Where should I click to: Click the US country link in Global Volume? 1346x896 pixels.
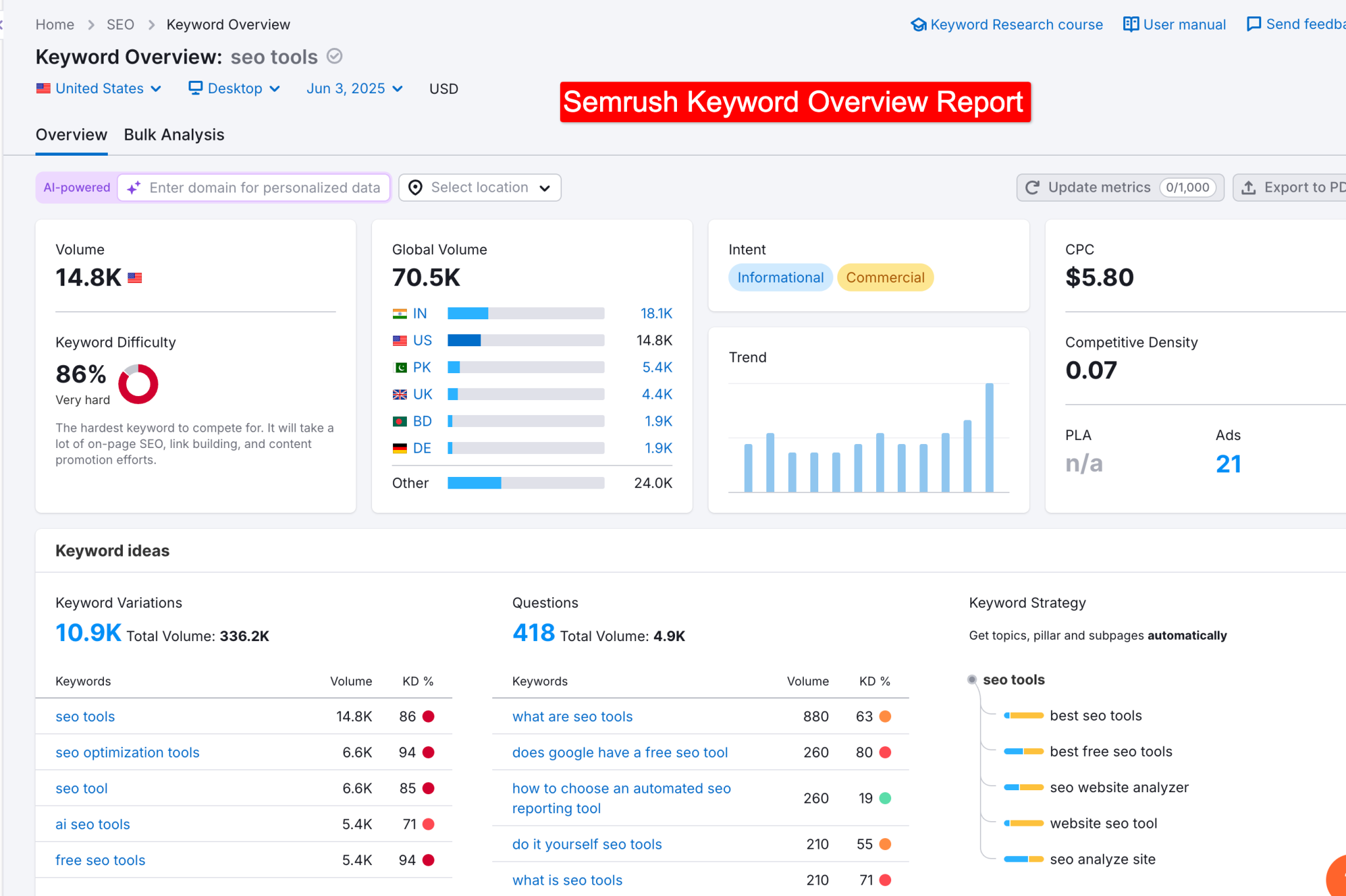click(423, 340)
